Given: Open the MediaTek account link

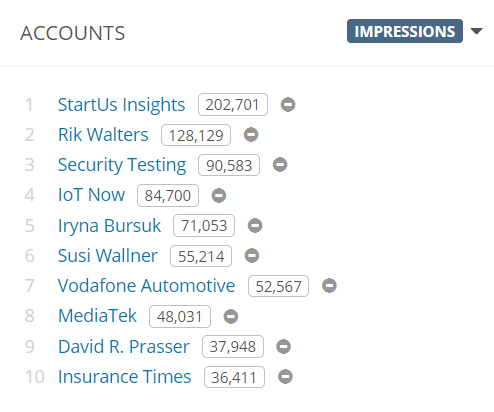Looking at the screenshot, I should coord(97,316).
